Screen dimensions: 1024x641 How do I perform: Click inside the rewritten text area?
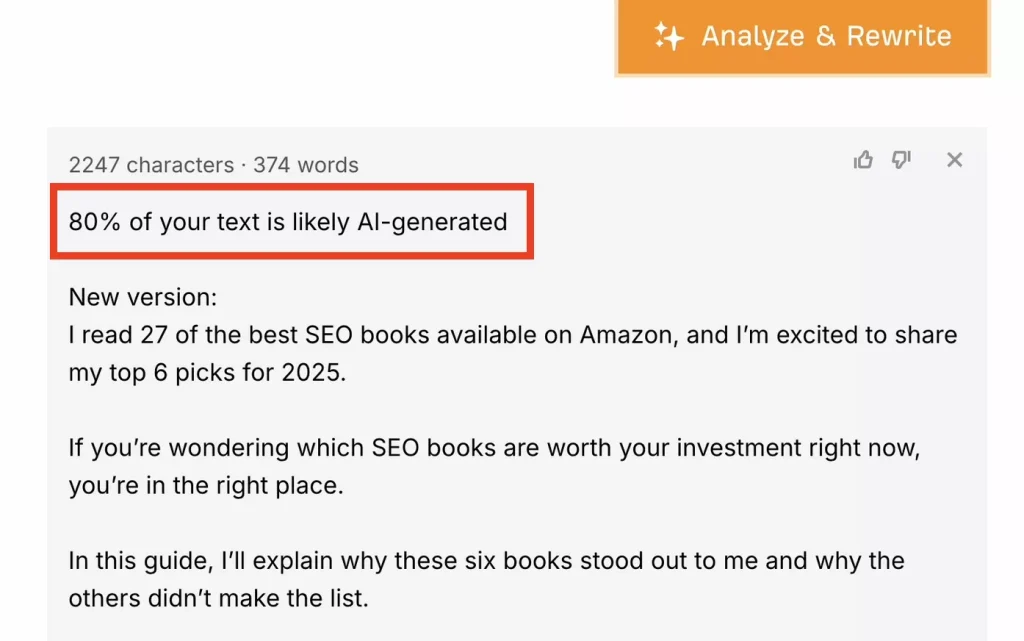coord(500,450)
